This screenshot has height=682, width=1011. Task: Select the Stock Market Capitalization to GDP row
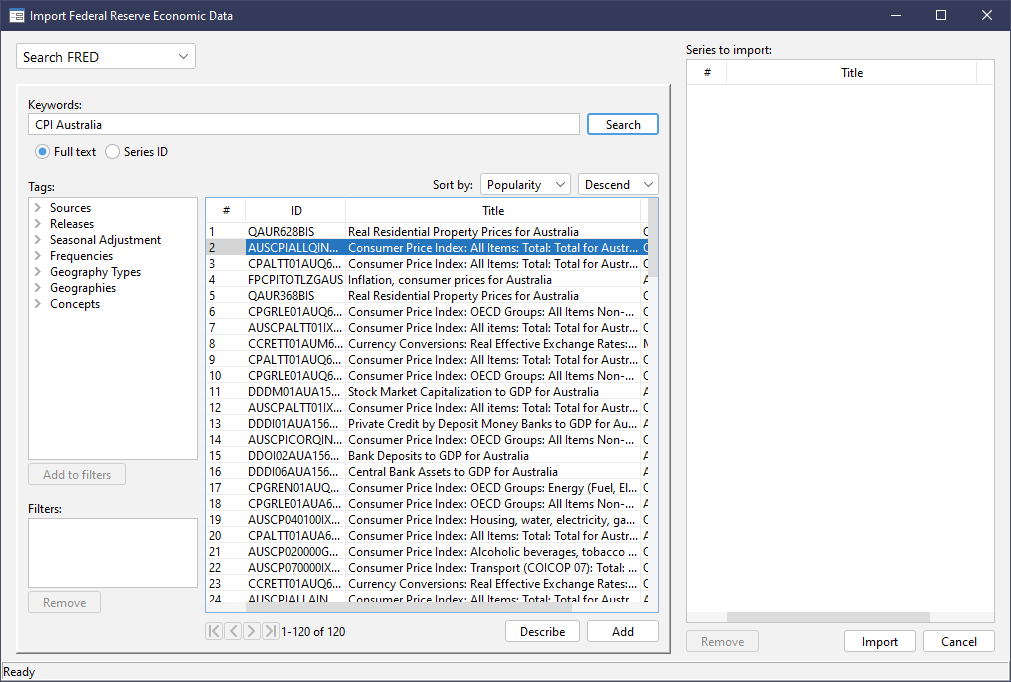(427, 392)
